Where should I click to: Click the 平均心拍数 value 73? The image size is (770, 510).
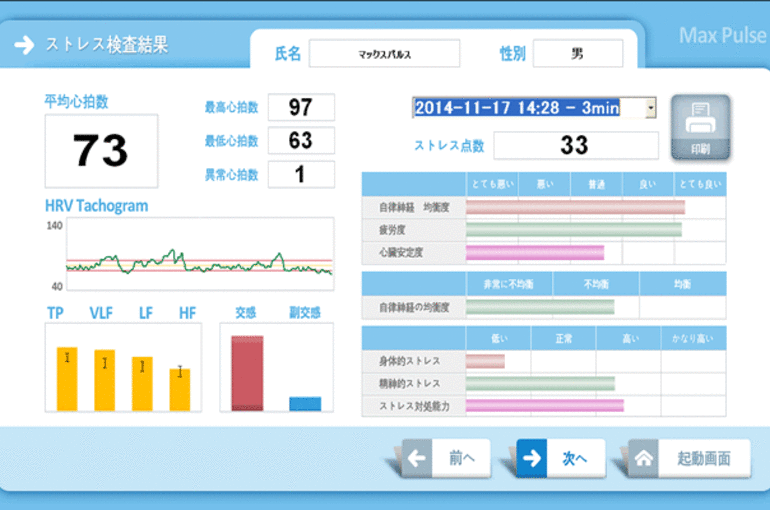pyautogui.click(x=101, y=150)
